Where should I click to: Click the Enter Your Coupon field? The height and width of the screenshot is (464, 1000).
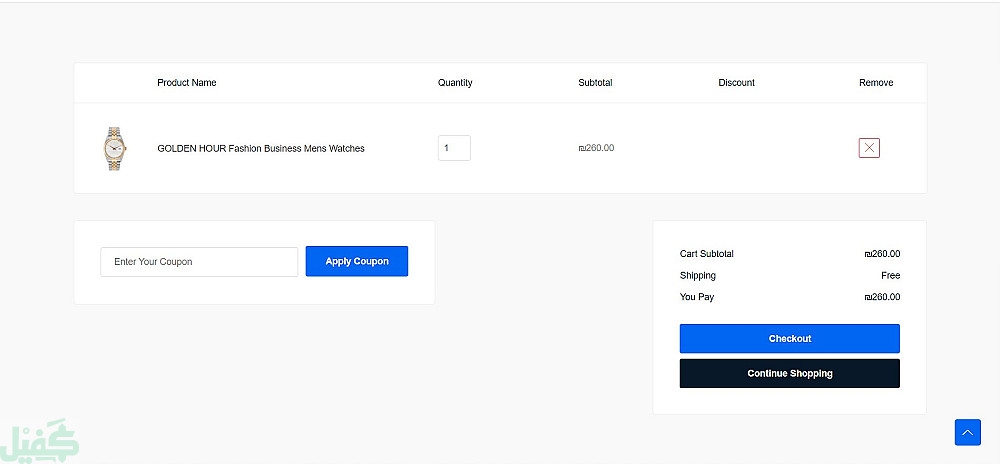199,262
